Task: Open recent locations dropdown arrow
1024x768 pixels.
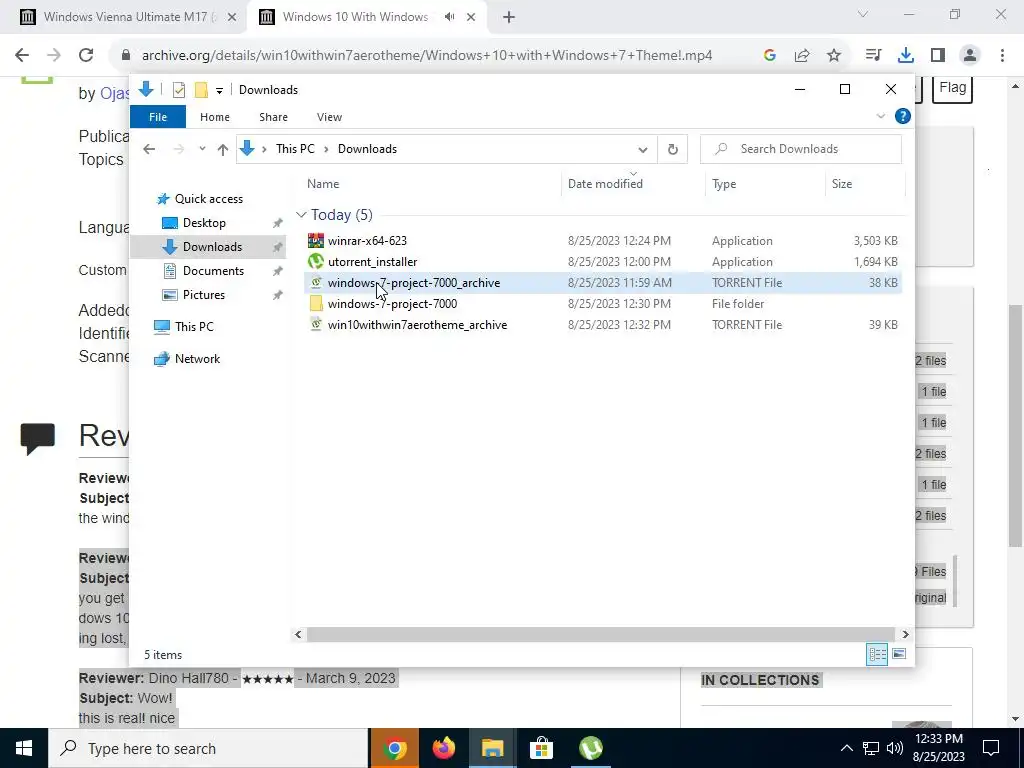Action: pyautogui.click(x=202, y=150)
